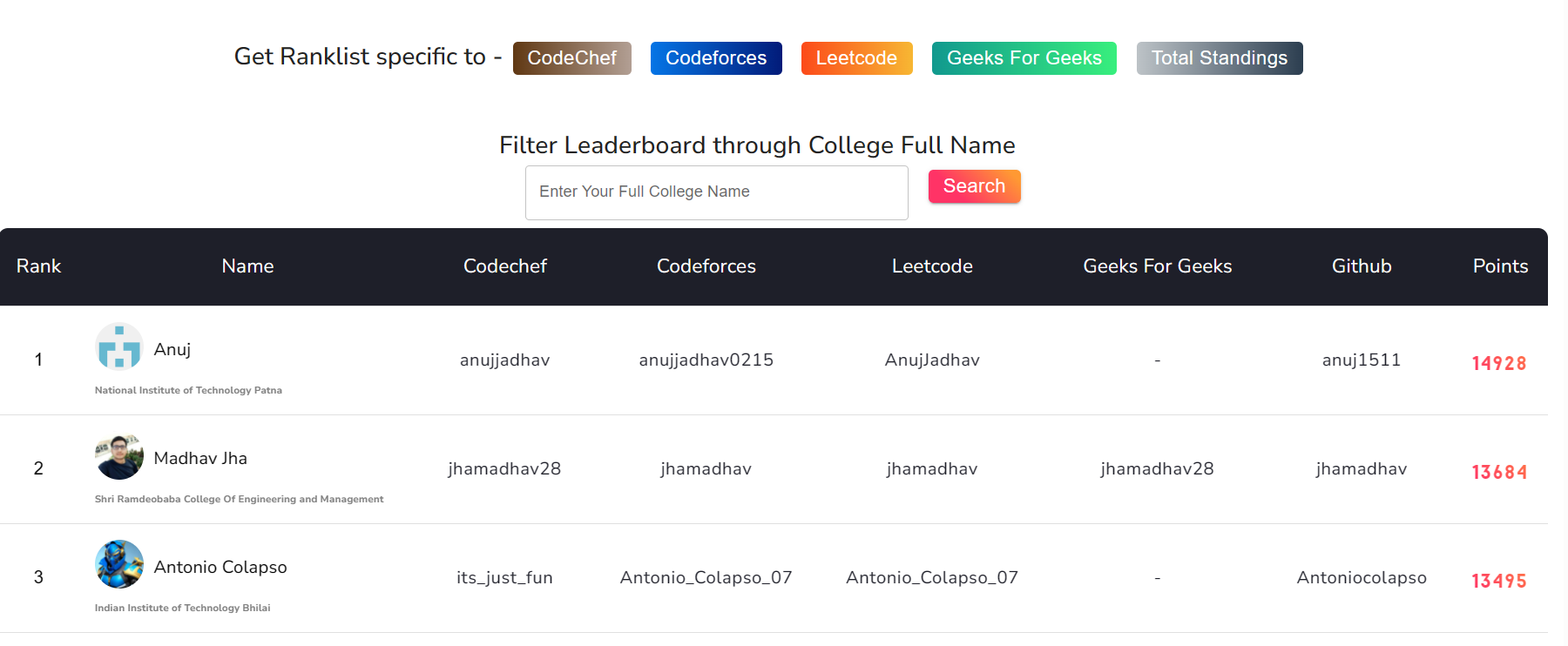The height and width of the screenshot is (646, 1568).
Task: Open Madhav's Leetcode handle jhamadhav
Action: [932, 468]
